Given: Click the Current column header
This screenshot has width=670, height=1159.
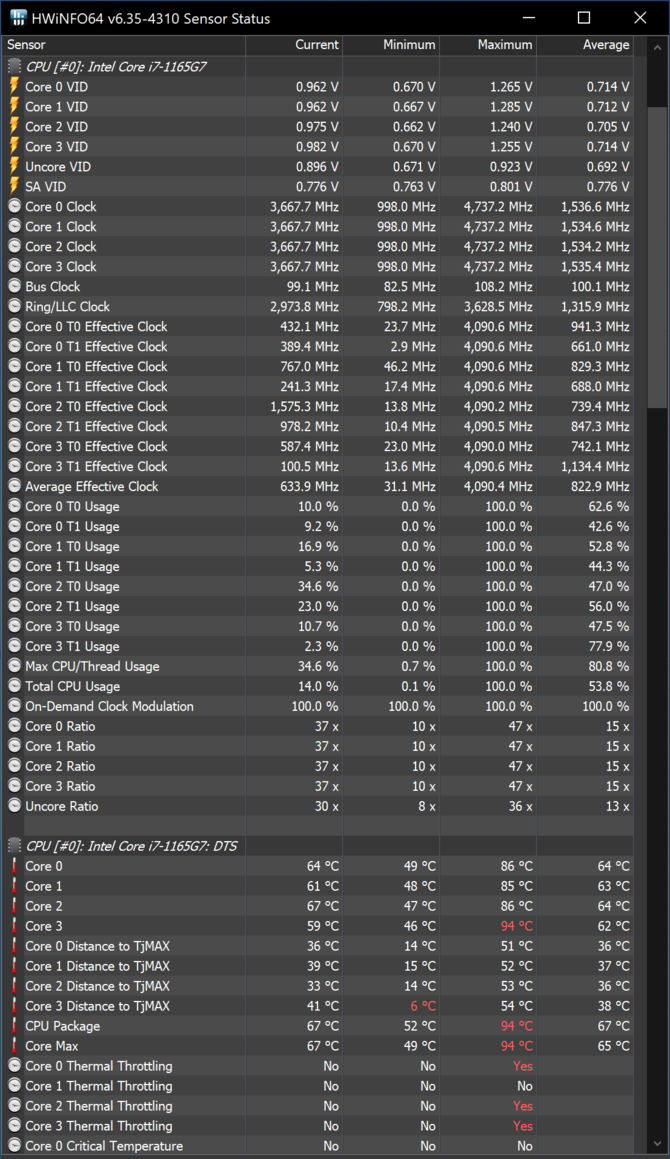Looking at the screenshot, I should point(294,45).
